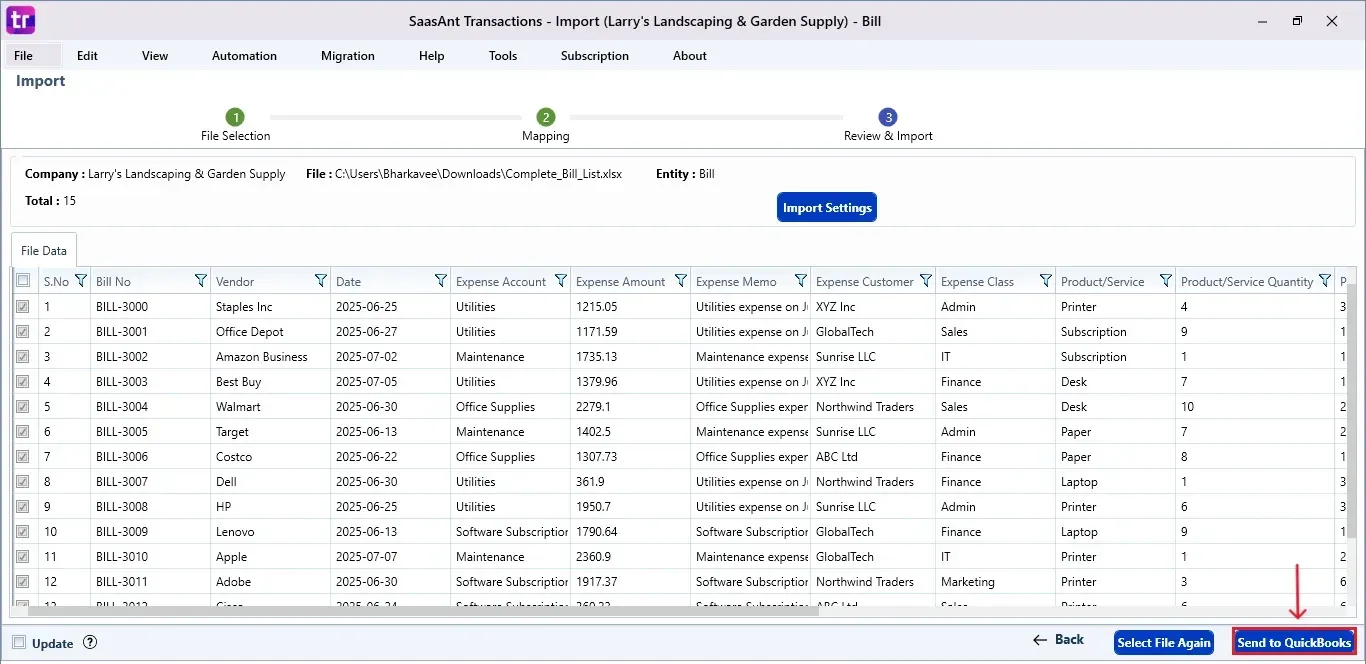Open the Expense Class column filter
The image size is (1366, 664).
[1046, 281]
